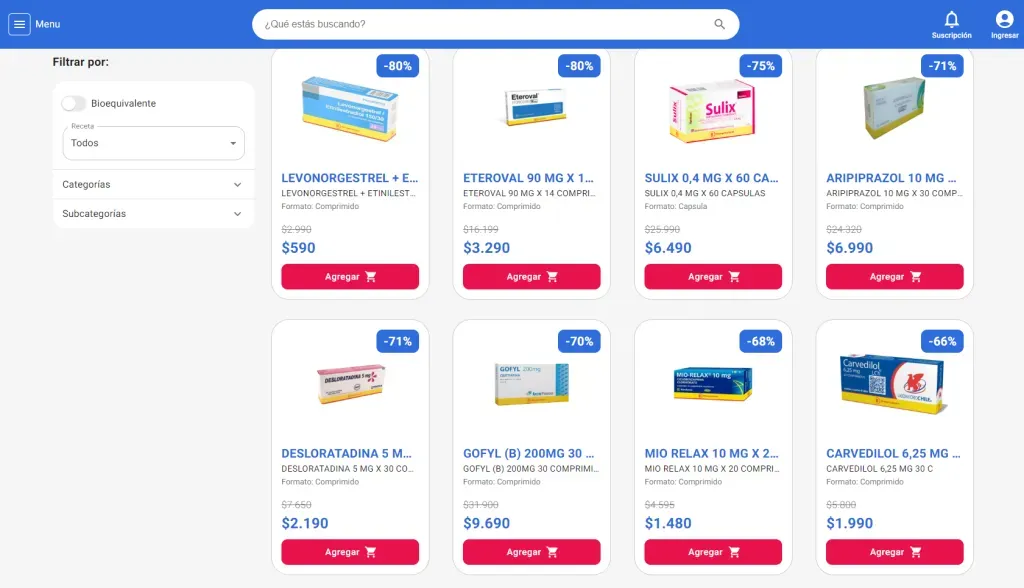
Task: Add Levonorgestrel to cart with Agregar
Action: click(x=350, y=276)
